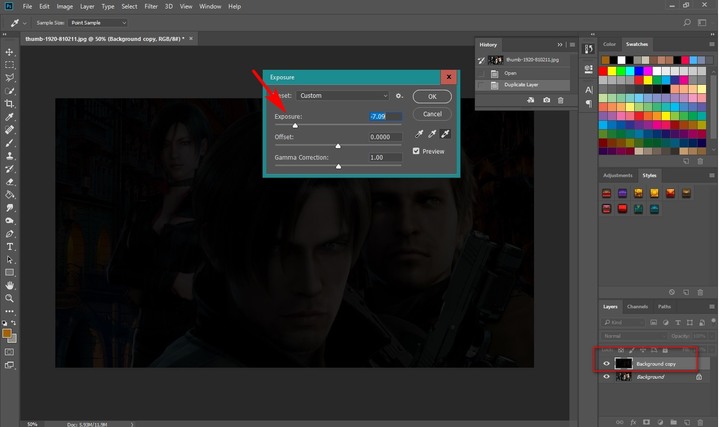The width and height of the screenshot is (720, 427).
Task: Open the Window menu
Action: (210, 6)
